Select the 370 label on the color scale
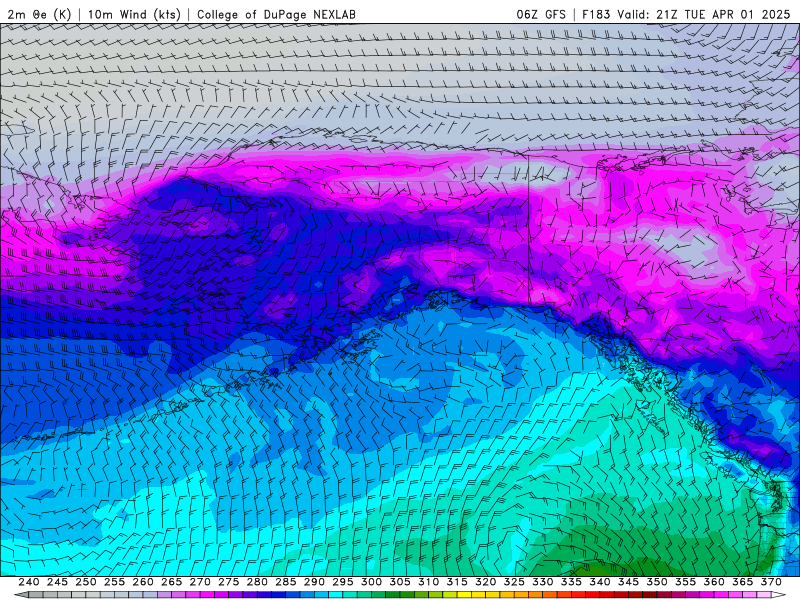Screen dimensions: 800x600 point(771,582)
